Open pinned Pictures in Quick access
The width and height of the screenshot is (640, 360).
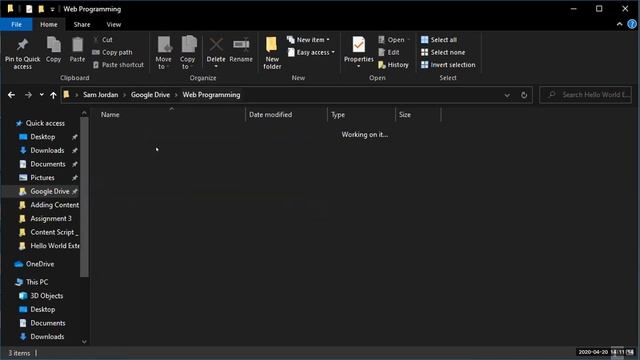(42, 178)
